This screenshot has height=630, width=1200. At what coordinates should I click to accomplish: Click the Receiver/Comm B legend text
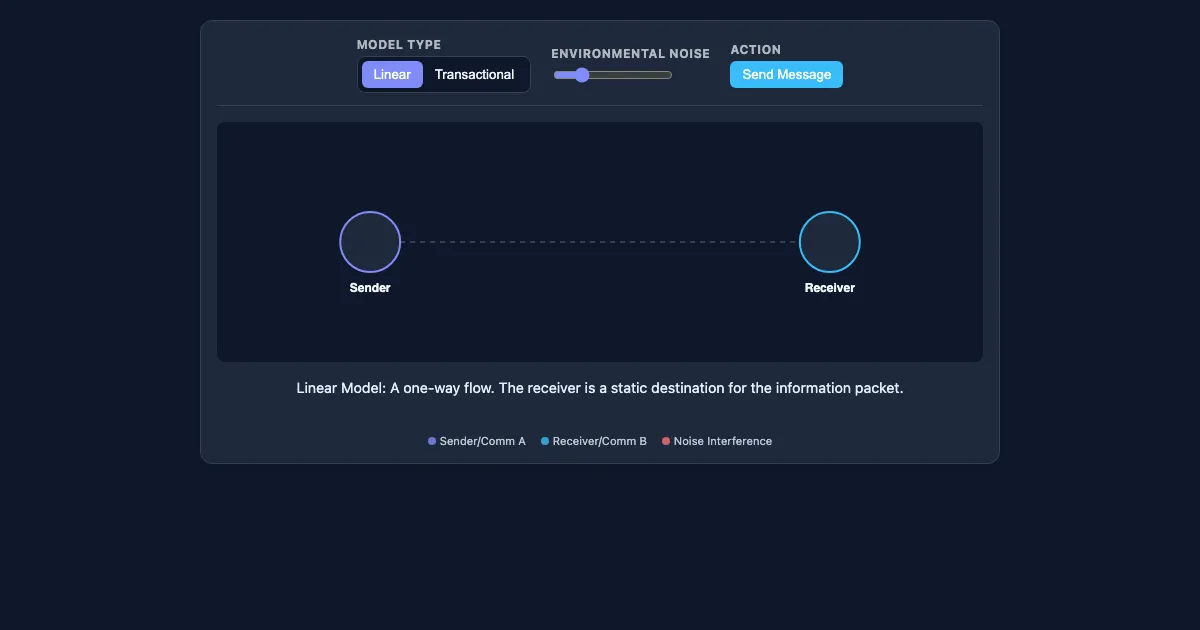600,441
